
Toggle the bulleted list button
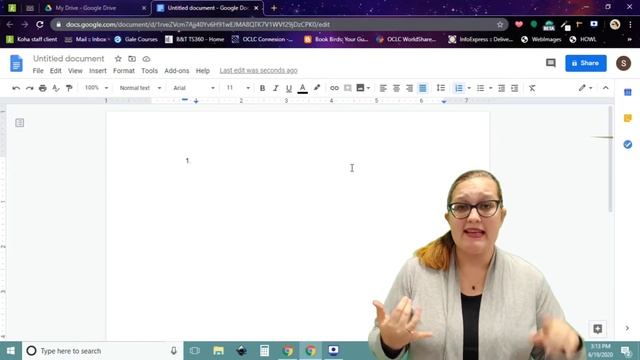480,88
